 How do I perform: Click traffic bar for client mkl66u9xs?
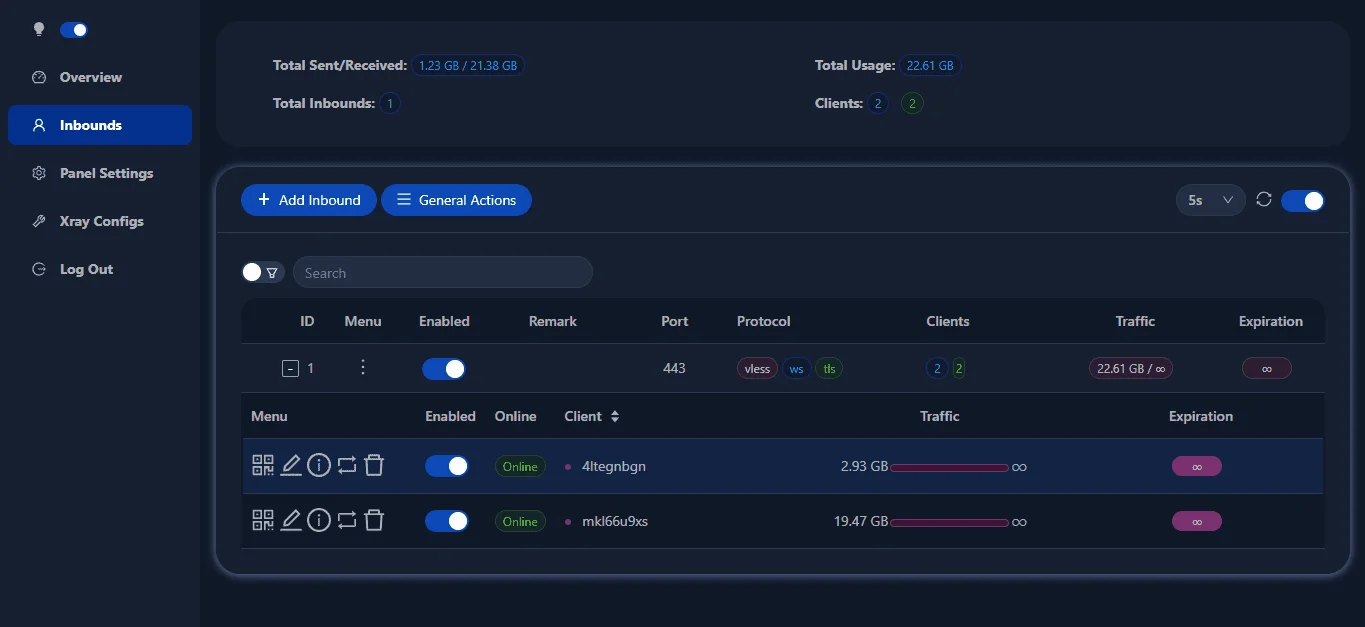pyautogui.click(x=949, y=522)
